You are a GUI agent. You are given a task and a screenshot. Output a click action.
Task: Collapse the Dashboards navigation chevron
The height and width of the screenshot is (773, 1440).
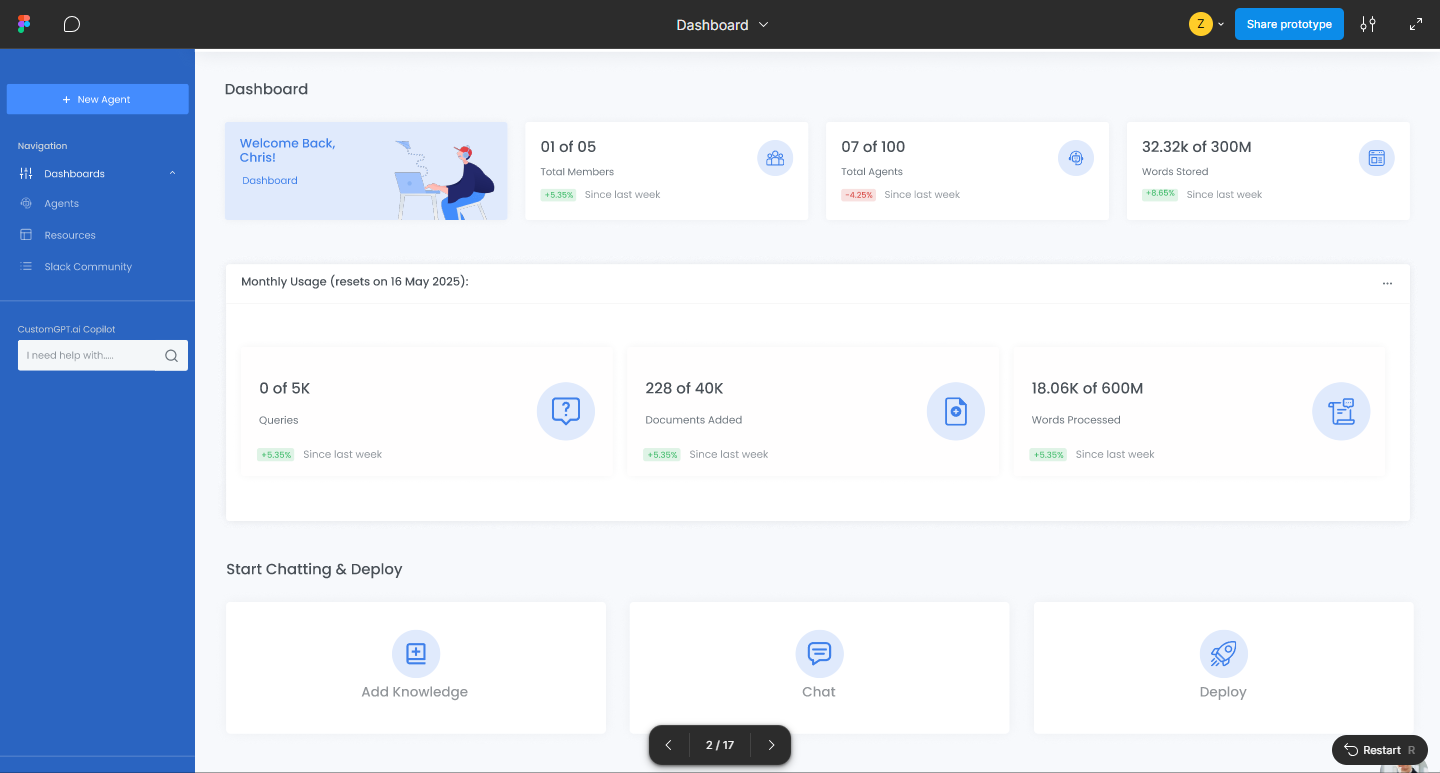(172, 174)
